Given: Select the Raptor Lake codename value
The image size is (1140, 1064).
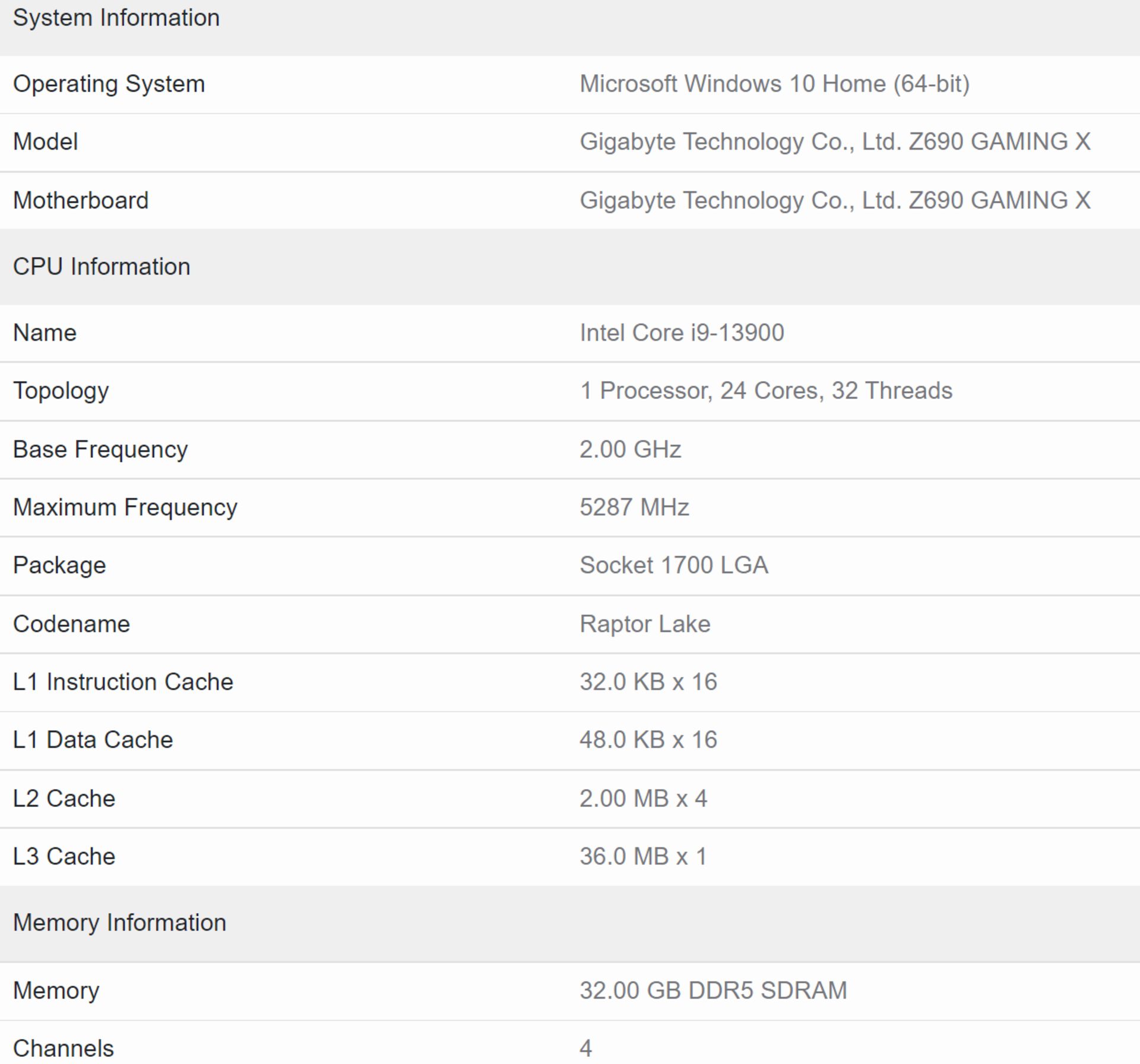Looking at the screenshot, I should click(645, 623).
